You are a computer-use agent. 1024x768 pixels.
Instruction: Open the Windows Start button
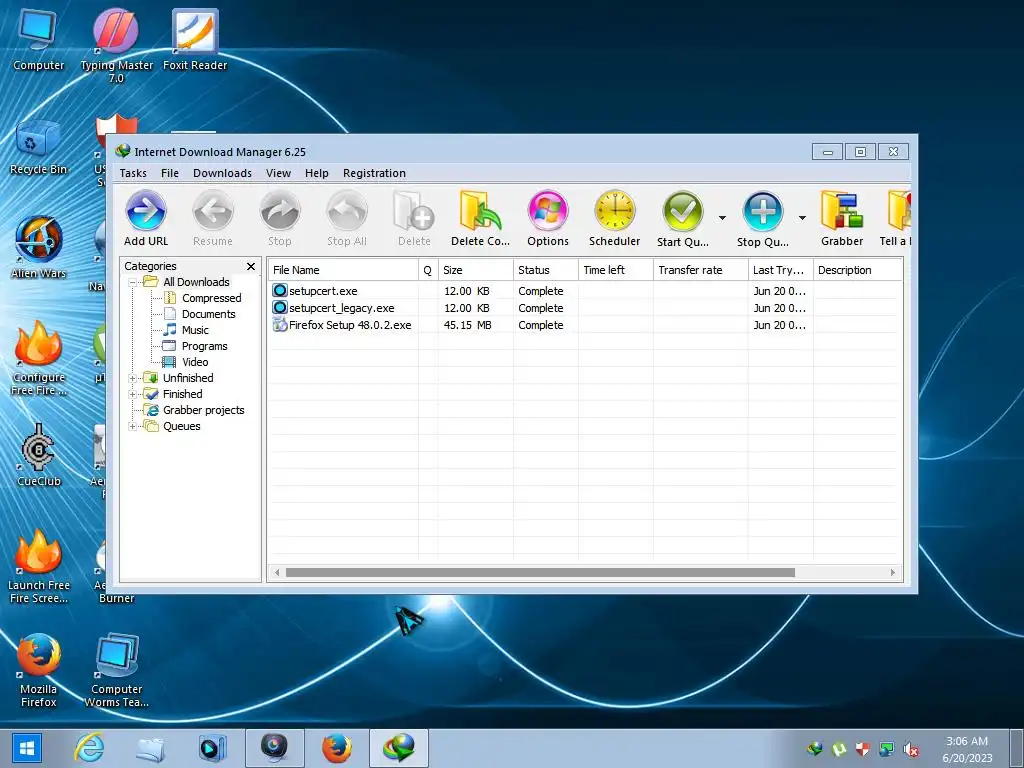tap(27, 748)
